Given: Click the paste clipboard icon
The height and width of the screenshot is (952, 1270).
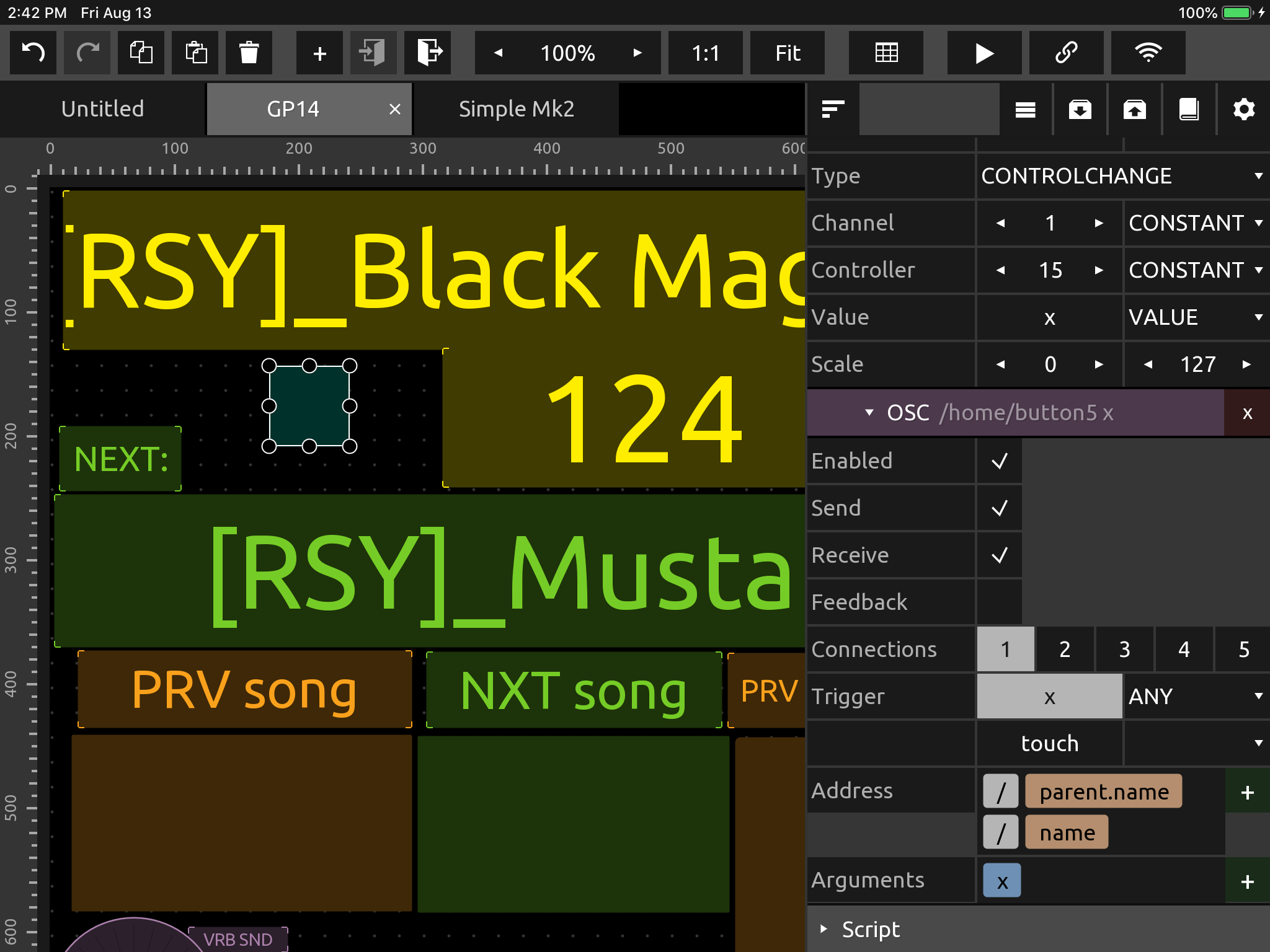Looking at the screenshot, I should pyautogui.click(x=195, y=53).
